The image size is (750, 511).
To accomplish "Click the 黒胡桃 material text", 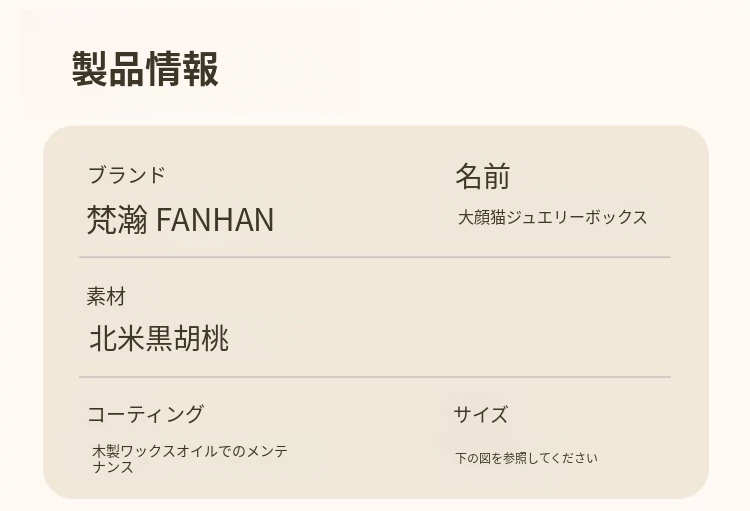I will [188, 339].
